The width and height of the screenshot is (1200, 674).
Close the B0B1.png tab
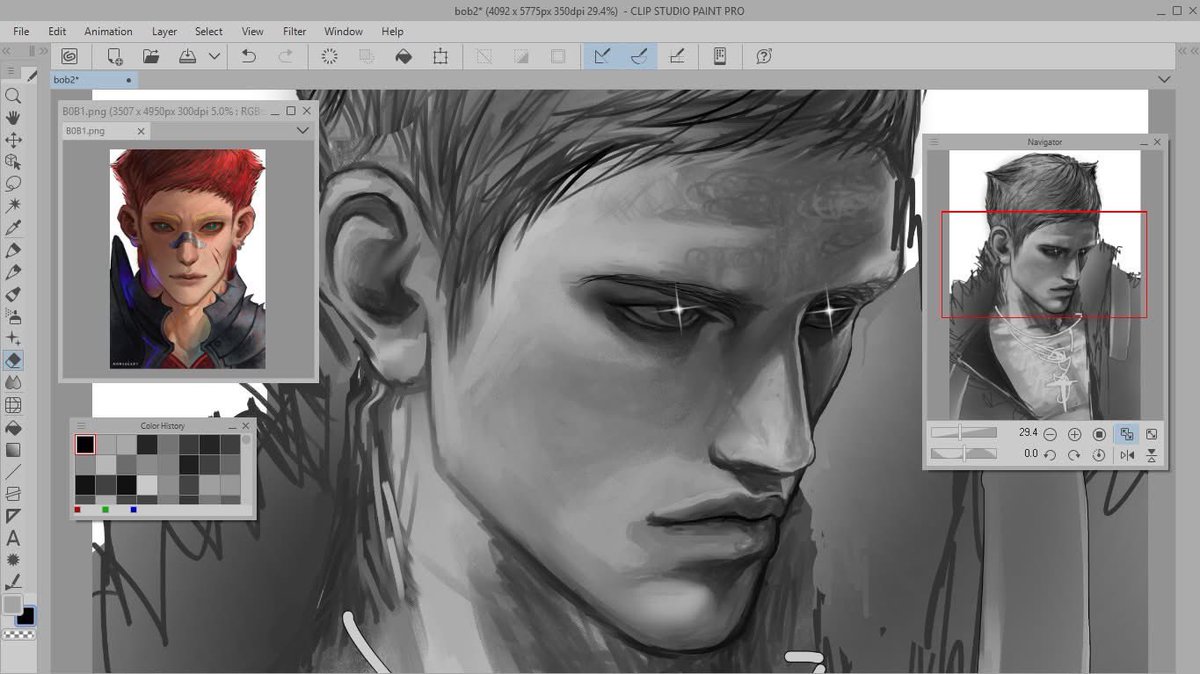(141, 131)
